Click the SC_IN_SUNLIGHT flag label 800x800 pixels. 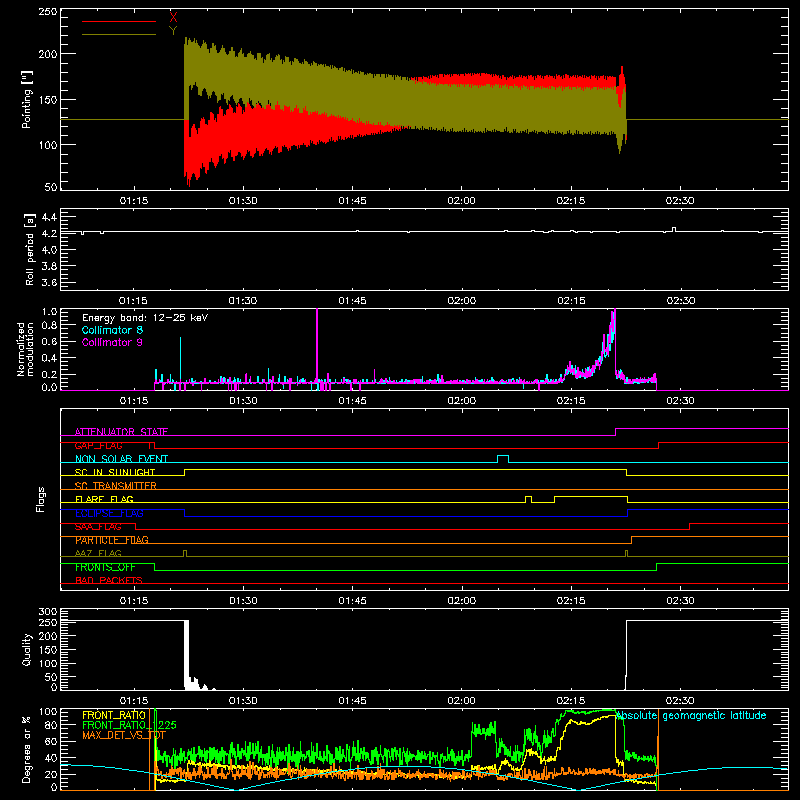click(115, 472)
